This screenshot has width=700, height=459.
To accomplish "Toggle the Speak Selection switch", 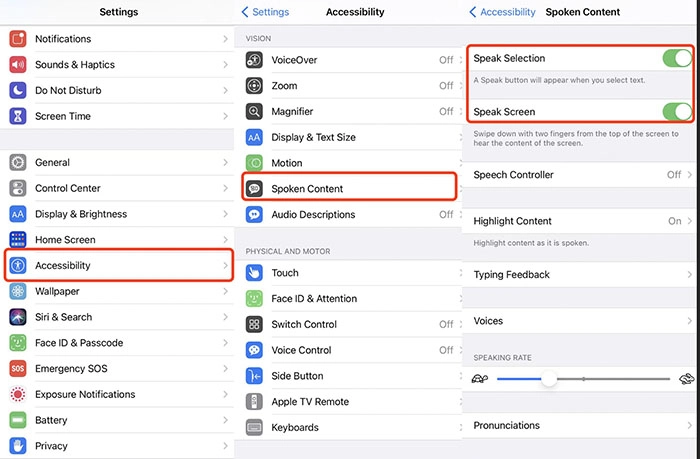I will 677,58.
